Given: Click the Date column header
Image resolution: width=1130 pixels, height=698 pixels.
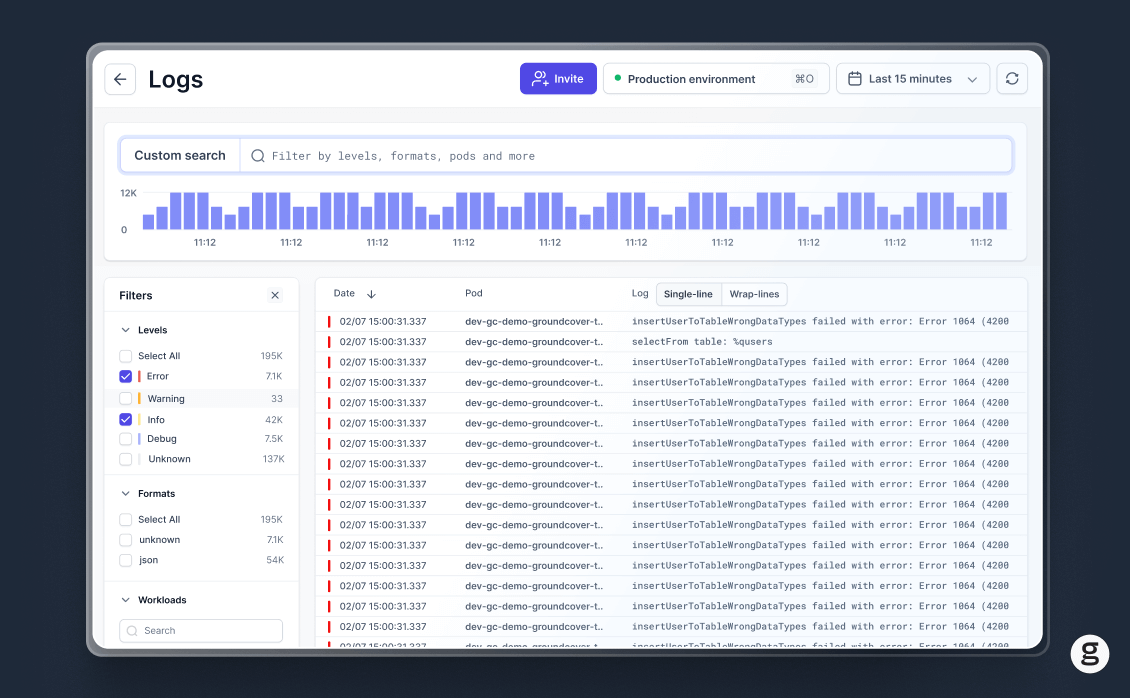Looking at the screenshot, I should 344,293.
